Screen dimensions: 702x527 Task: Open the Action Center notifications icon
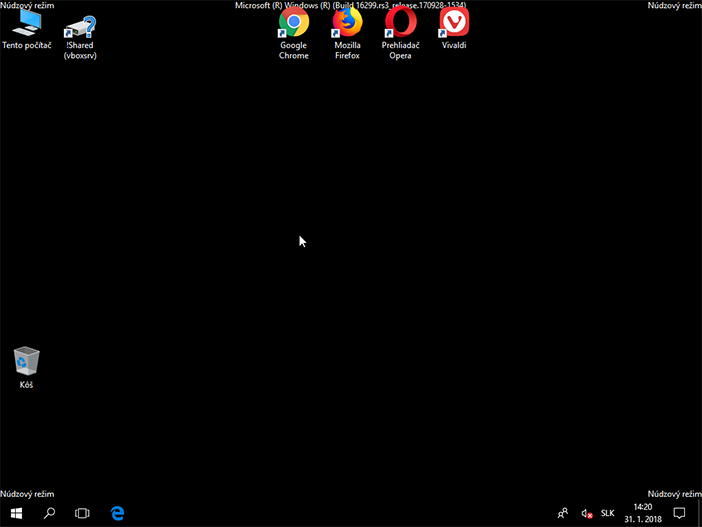point(679,513)
